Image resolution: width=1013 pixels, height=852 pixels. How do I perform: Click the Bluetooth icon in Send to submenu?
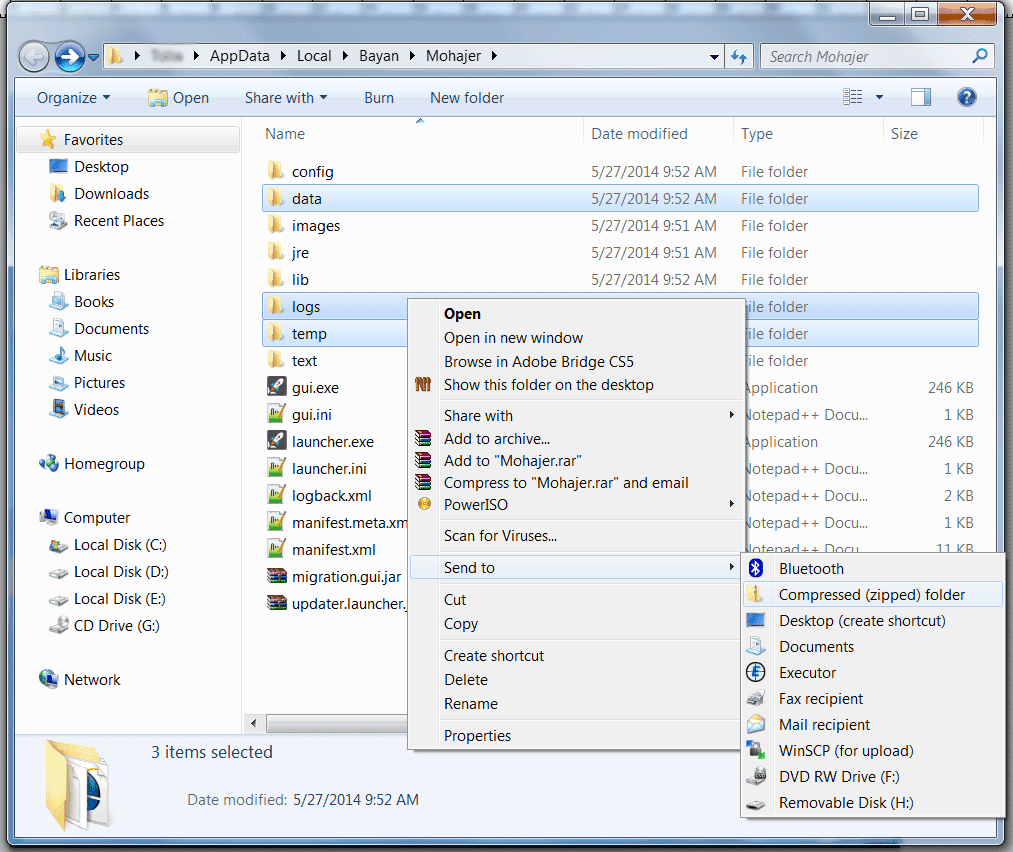point(757,568)
